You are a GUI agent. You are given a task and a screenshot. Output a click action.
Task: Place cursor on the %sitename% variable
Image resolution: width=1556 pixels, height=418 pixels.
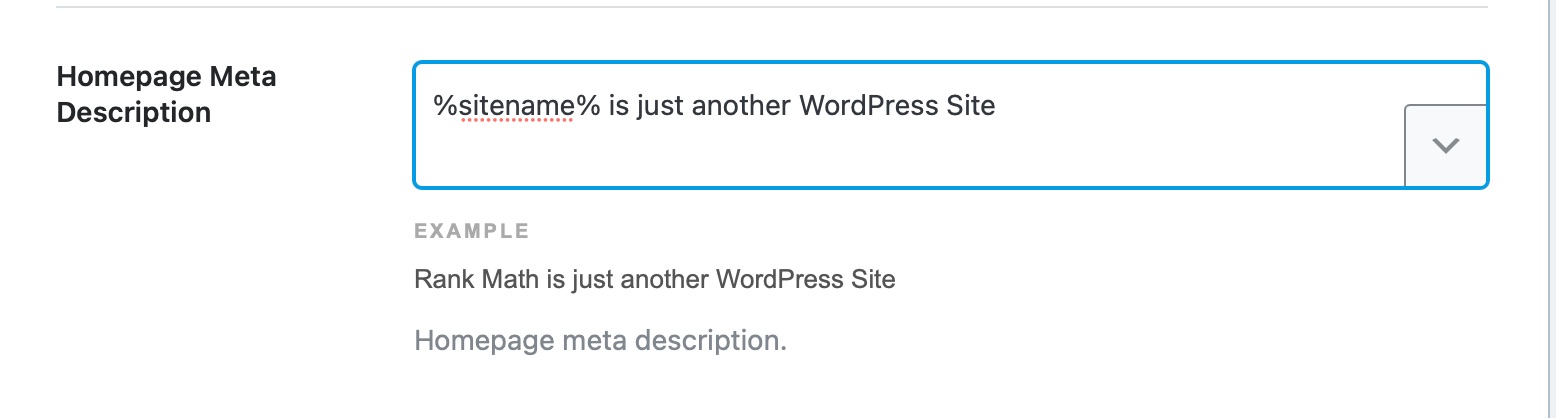tap(516, 105)
